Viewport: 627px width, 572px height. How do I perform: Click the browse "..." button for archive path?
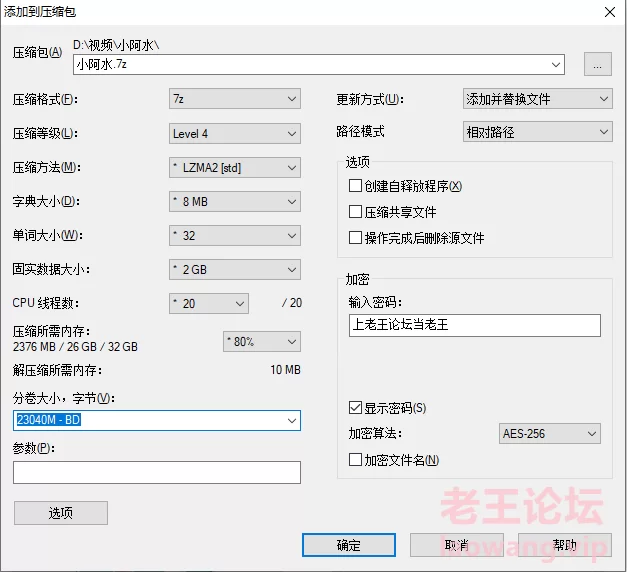click(x=597, y=64)
